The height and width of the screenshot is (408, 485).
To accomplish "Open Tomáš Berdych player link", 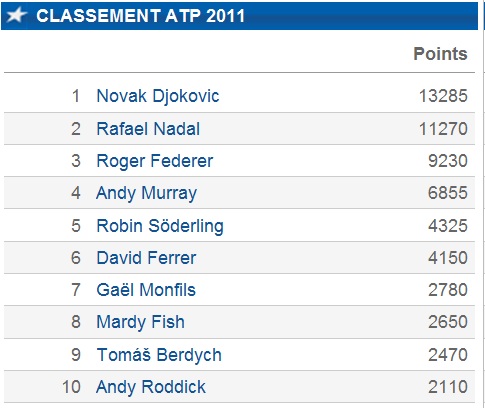I will tap(159, 355).
